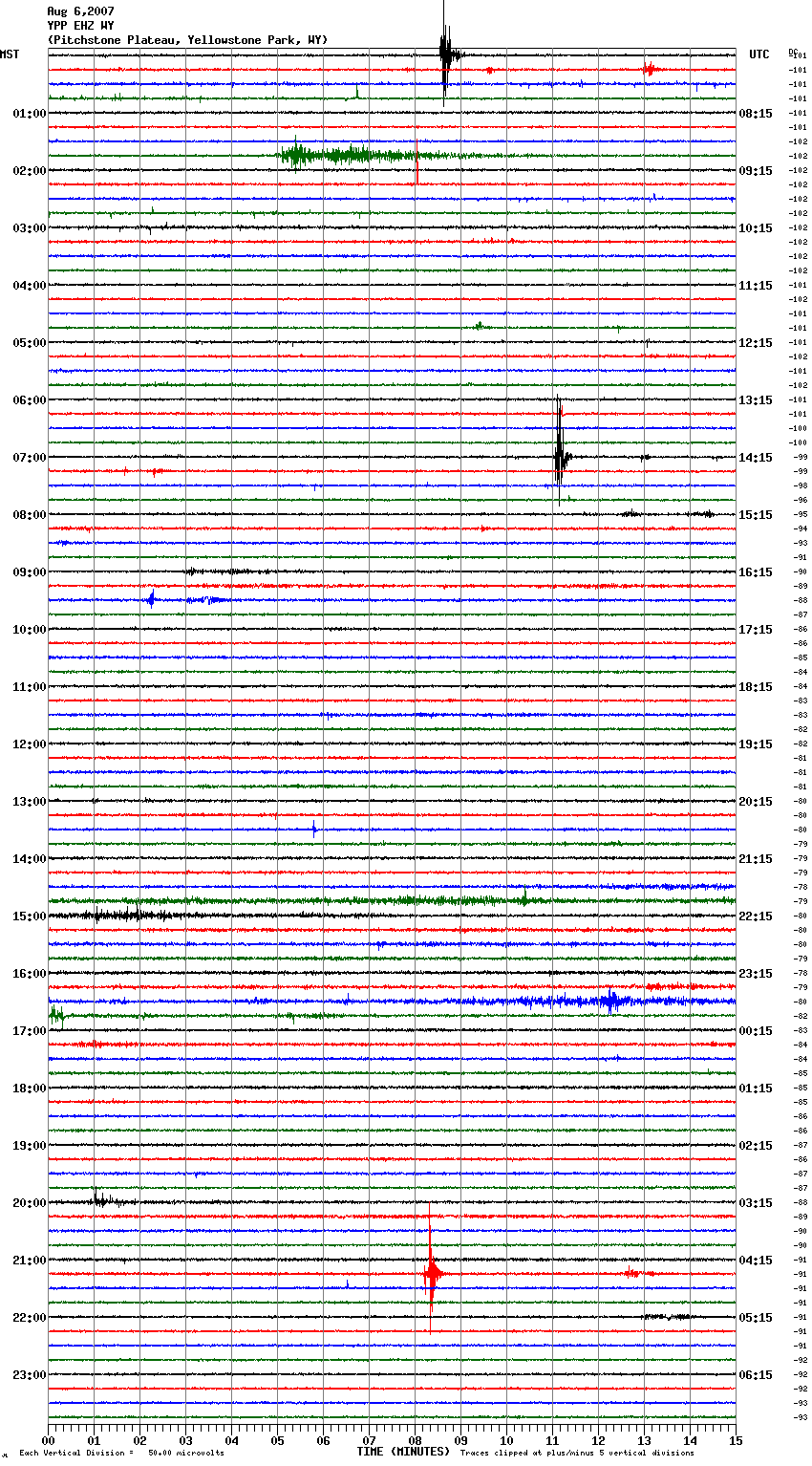Click the UTC row label "11:15"
This screenshot has height=1466, width=812.
756,286
